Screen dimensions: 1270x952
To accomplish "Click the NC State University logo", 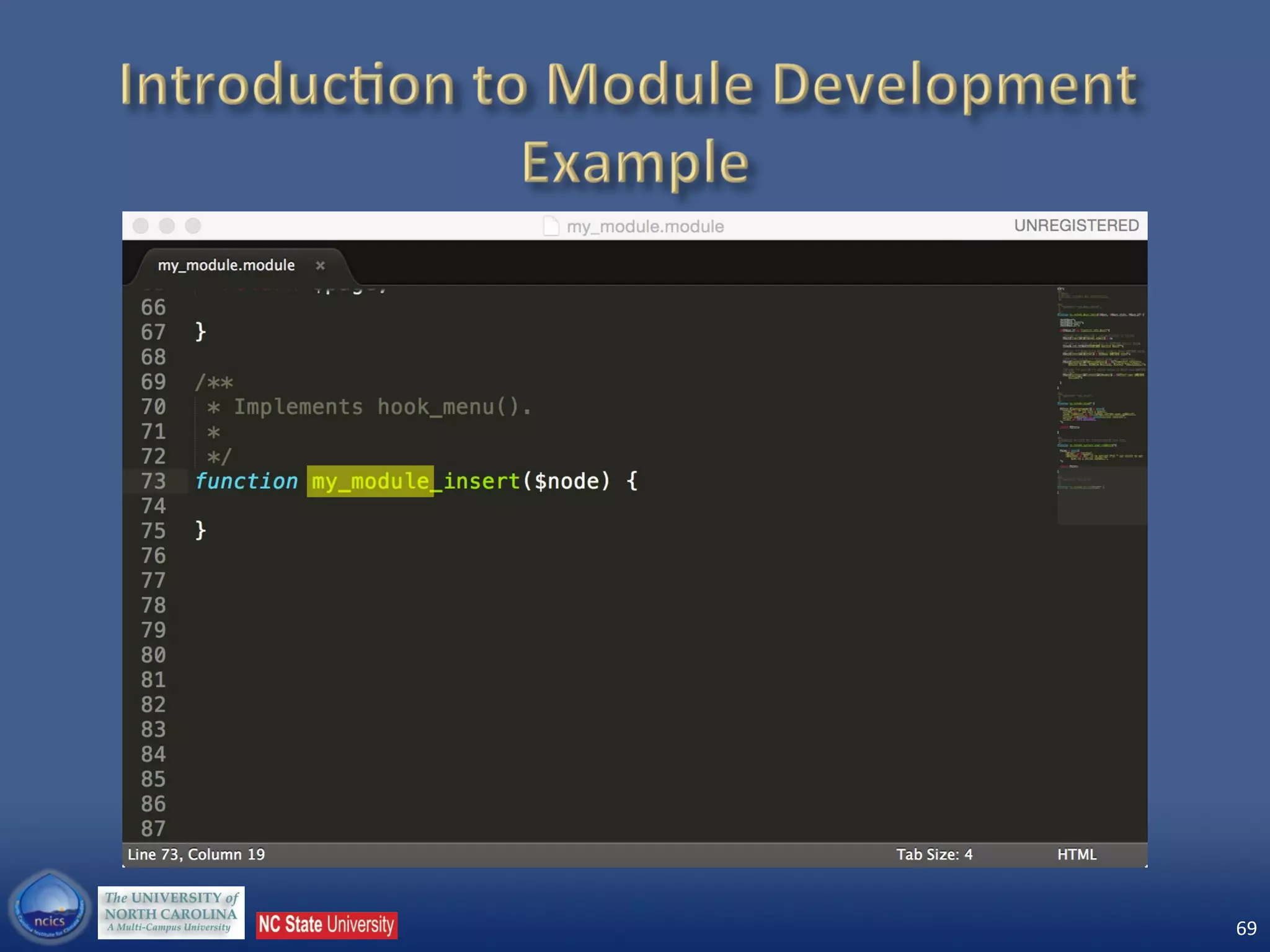I will 327,925.
